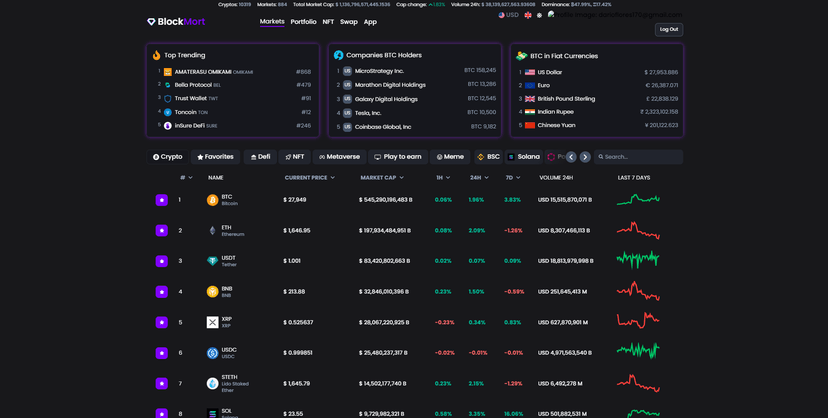This screenshot has height=418, width=828.
Task: Click the BTC 7-day sparkline chart
Action: tap(638, 200)
